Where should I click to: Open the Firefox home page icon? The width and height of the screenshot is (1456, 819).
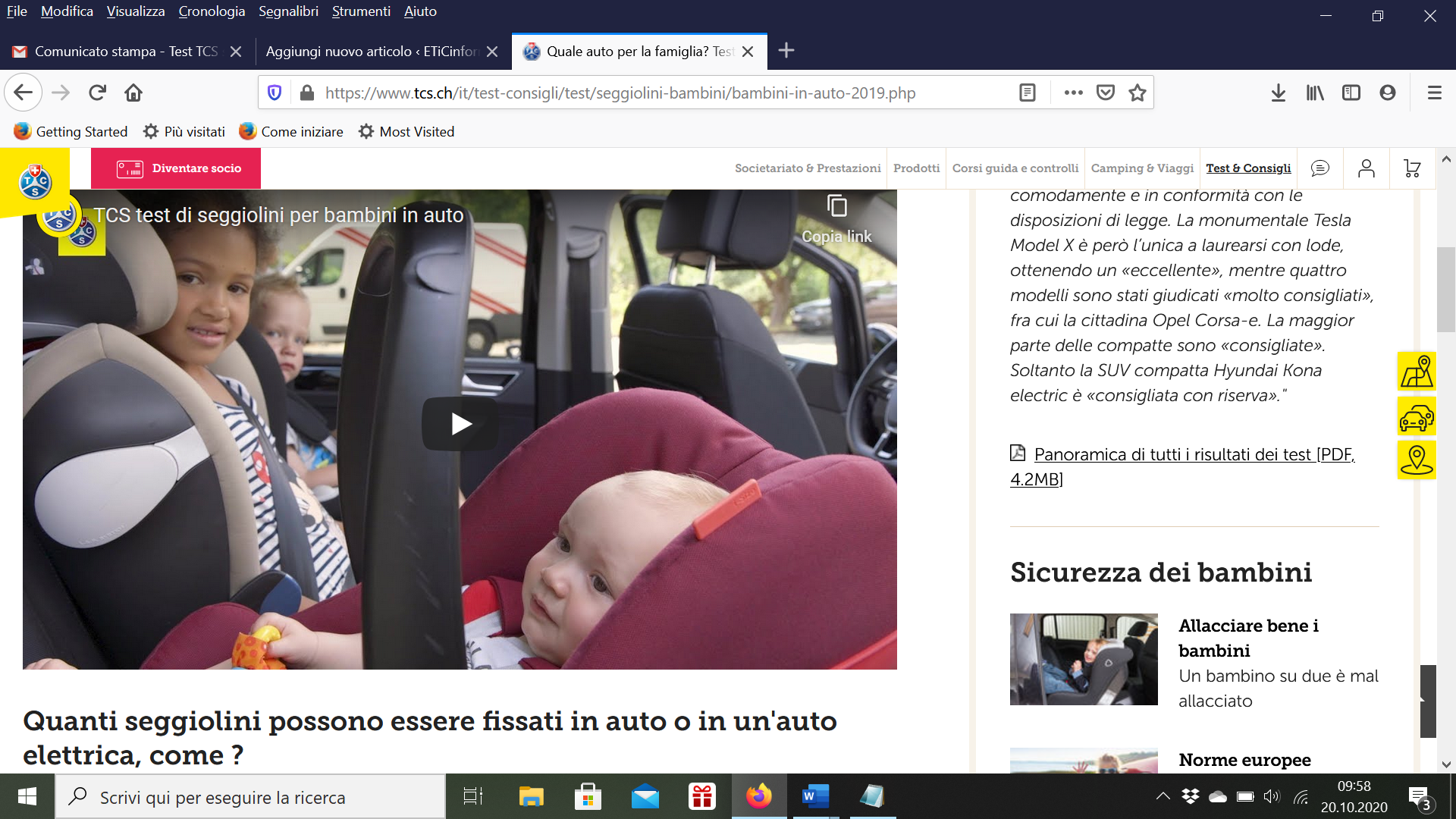tap(133, 93)
